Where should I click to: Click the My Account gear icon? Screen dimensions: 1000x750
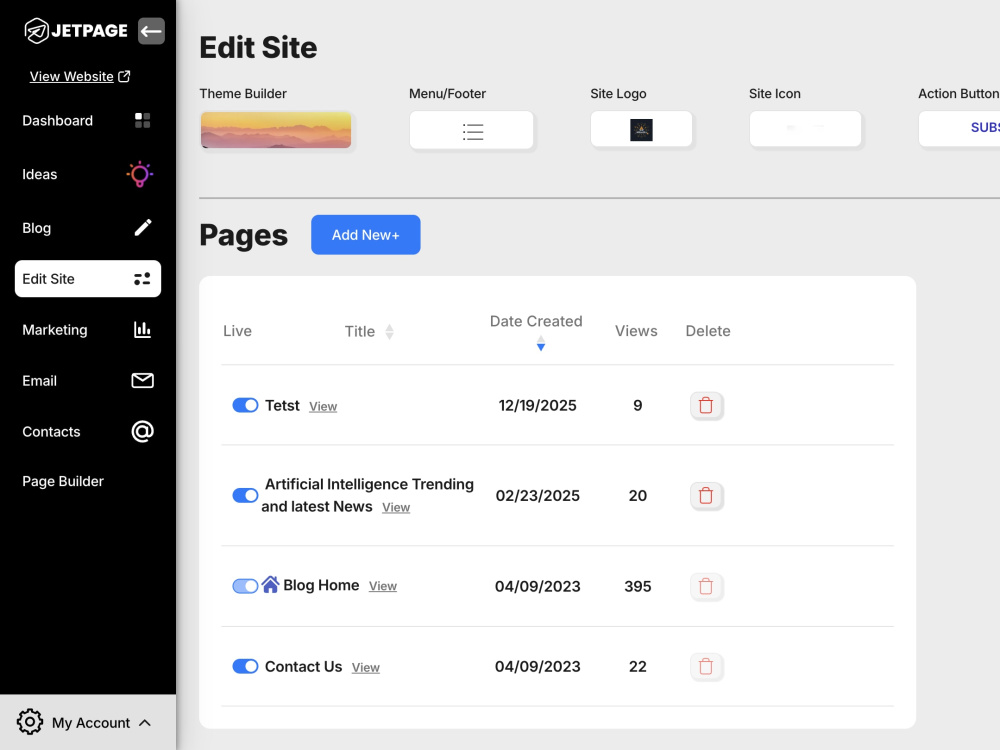(x=29, y=722)
